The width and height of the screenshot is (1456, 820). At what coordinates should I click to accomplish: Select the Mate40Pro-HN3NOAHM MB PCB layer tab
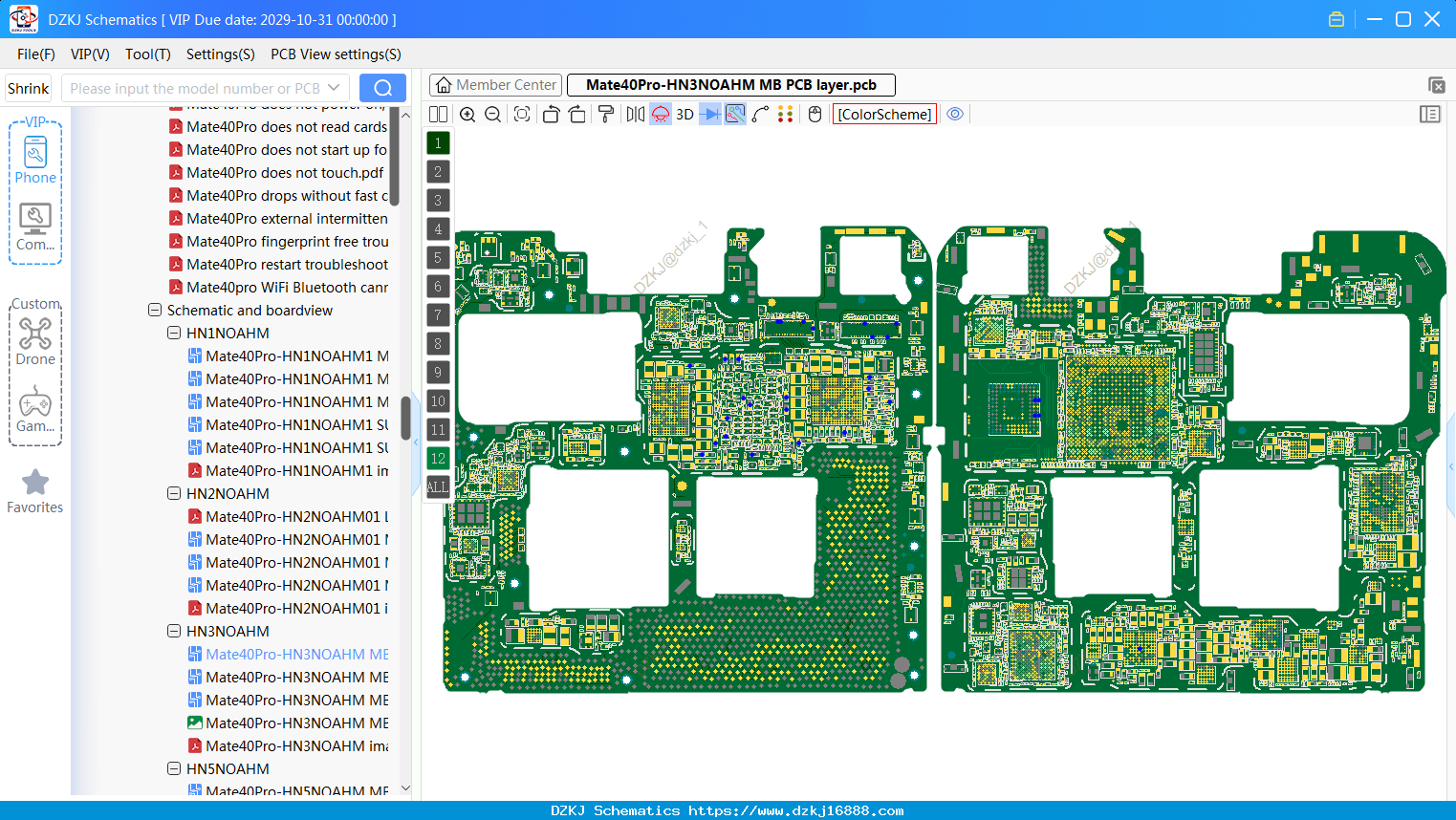[731, 85]
